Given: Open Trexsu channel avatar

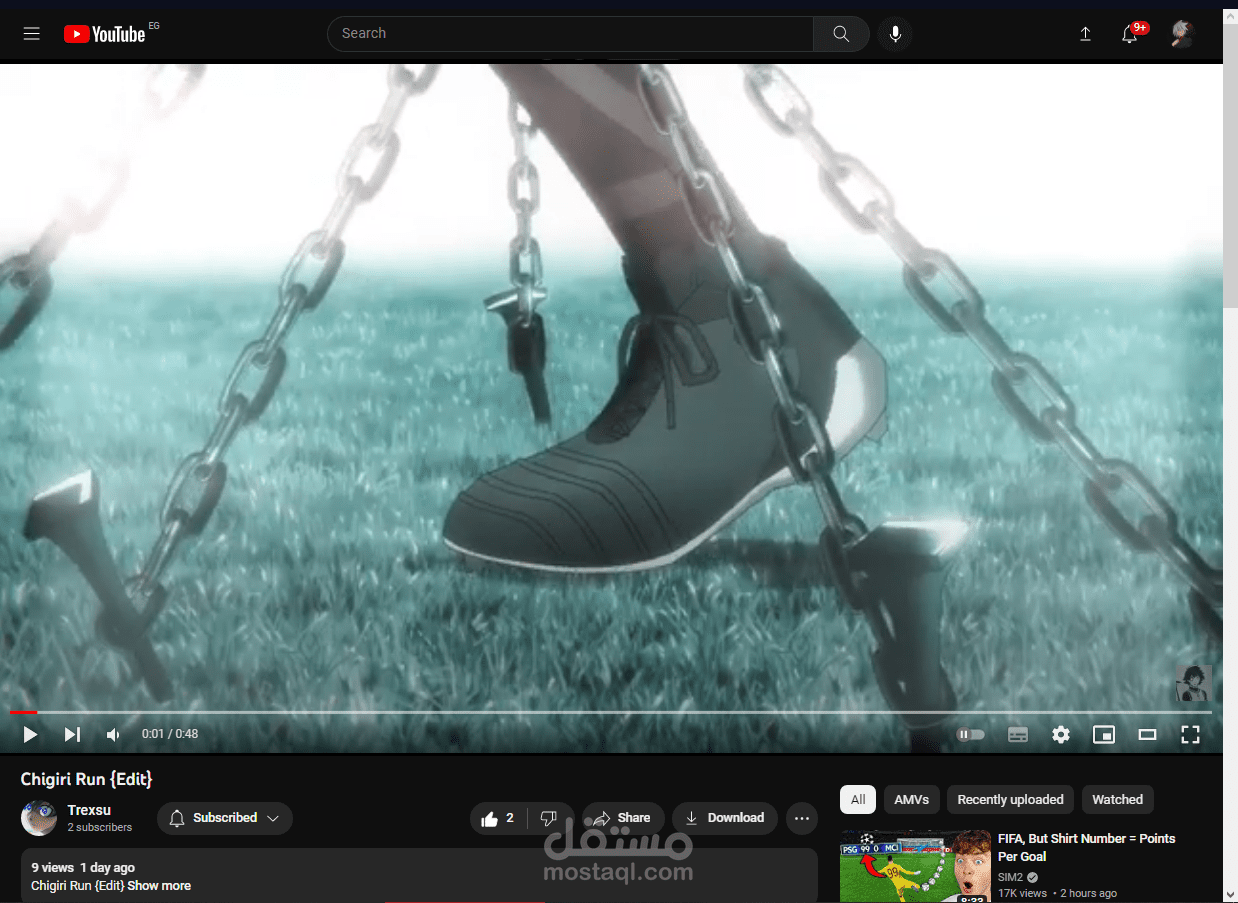Looking at the screenshot, I should click(39, 818).
